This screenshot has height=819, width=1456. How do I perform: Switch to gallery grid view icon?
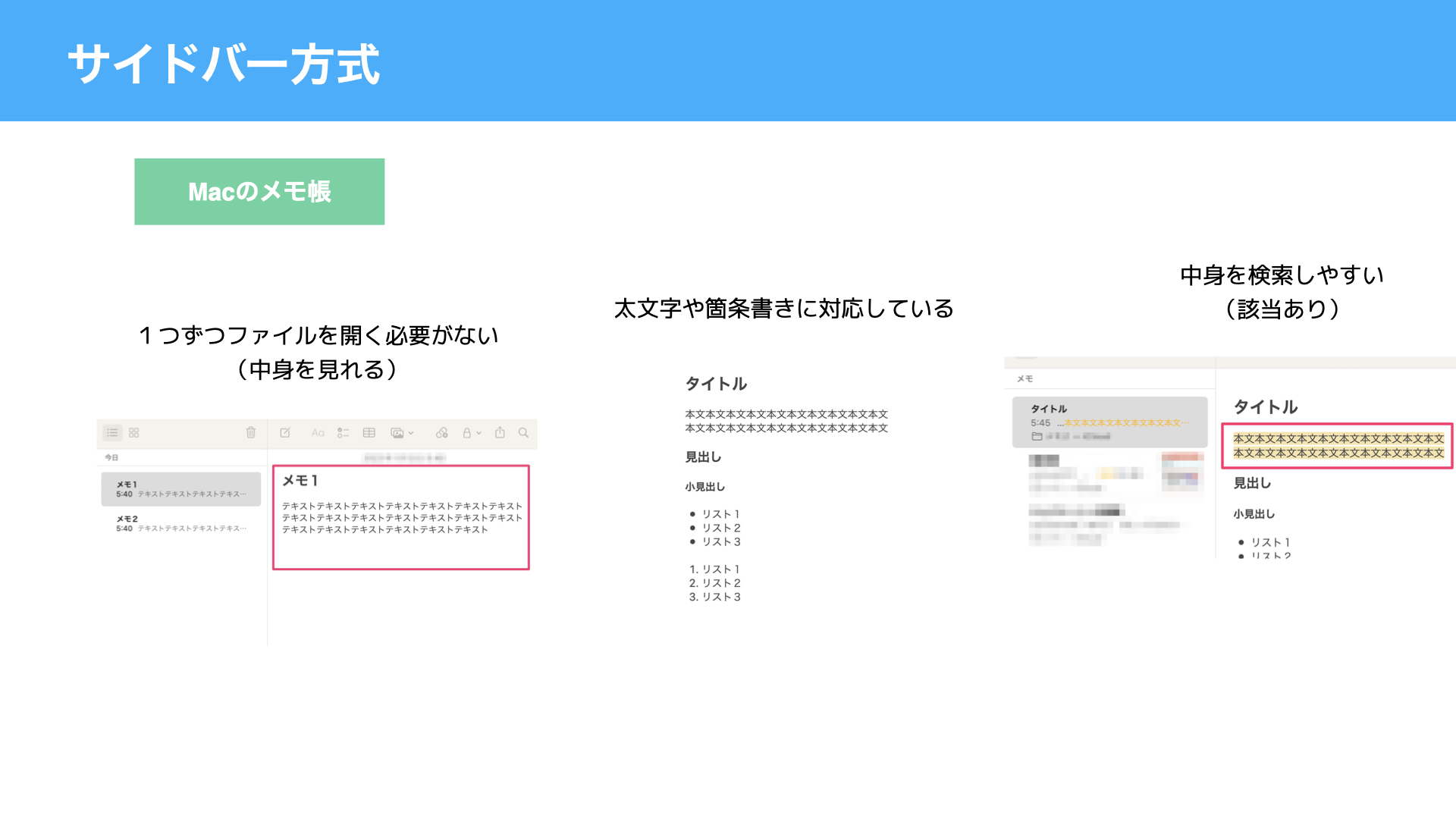point(134,433)
